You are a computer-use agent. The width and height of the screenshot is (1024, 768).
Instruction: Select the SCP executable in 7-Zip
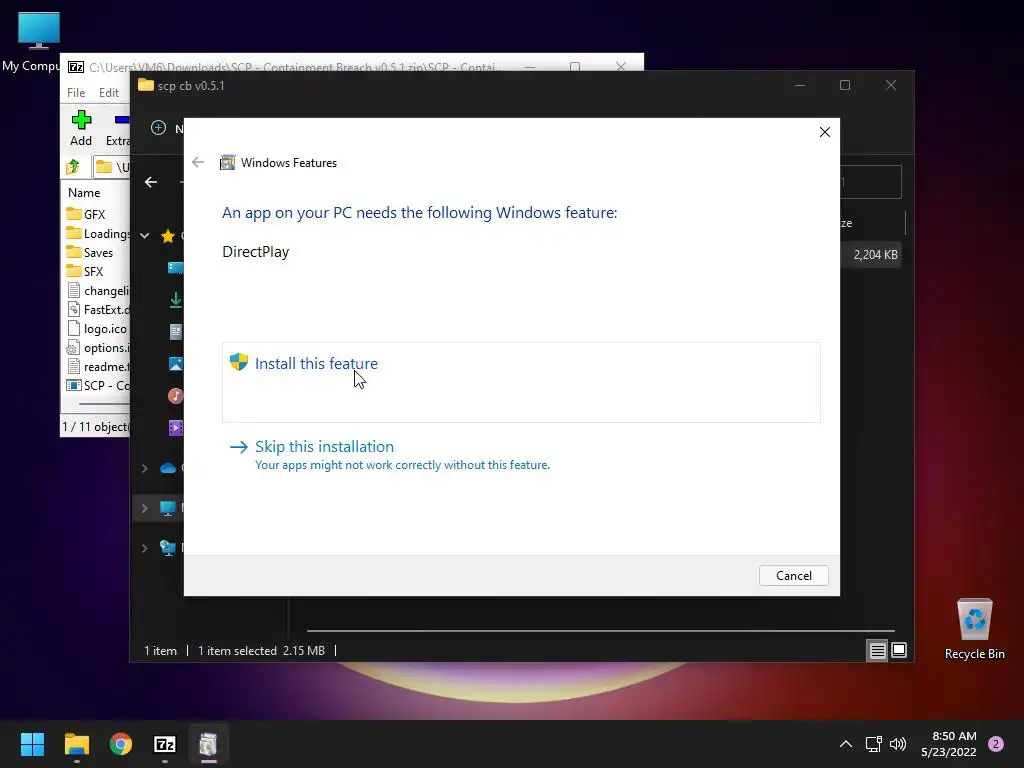point(98,385)
